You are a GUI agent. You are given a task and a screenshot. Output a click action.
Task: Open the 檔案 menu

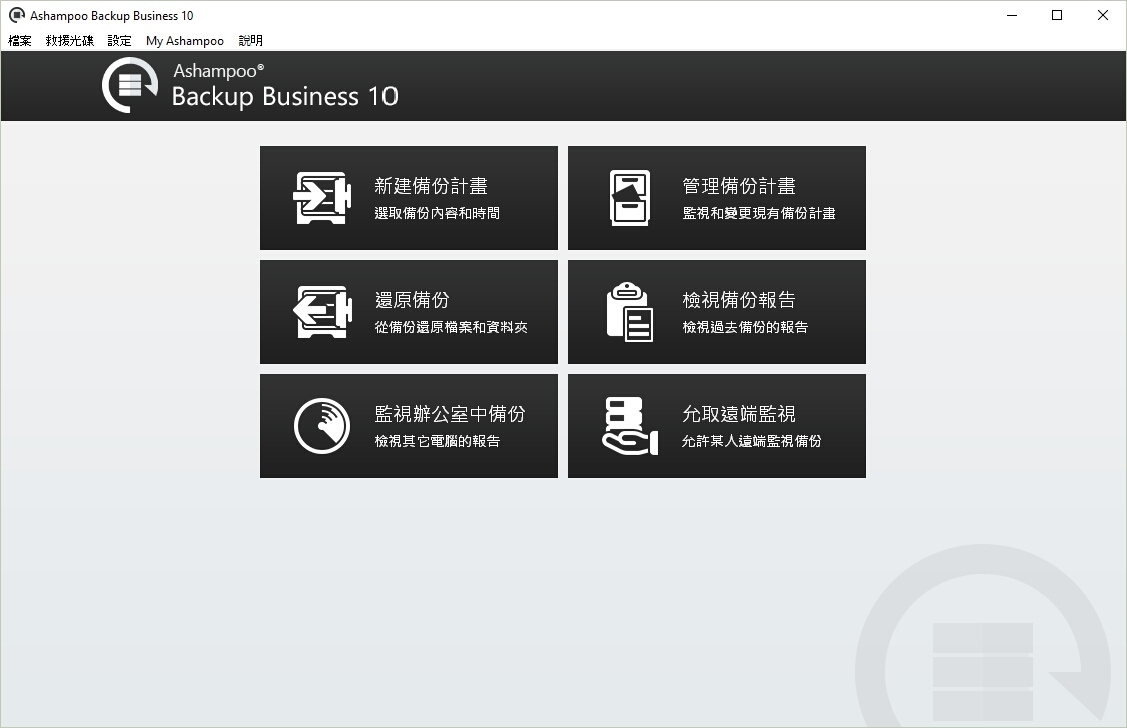click(x=19, y=41)
